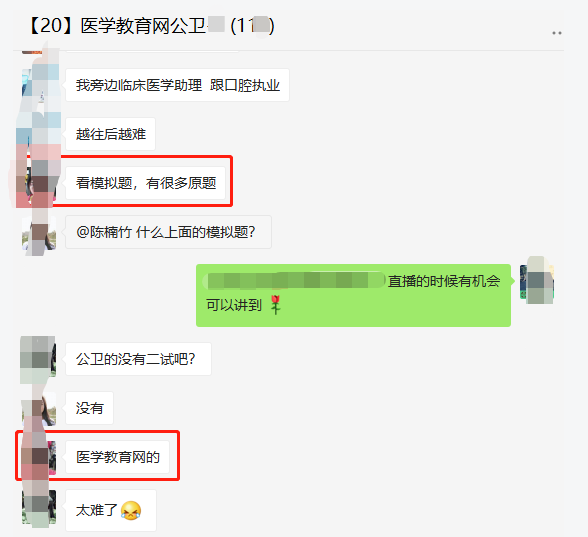
Task: Select the 我旁边临床医学助理 跟口腔执业 bubble
Action: click(x=177, y=85)
